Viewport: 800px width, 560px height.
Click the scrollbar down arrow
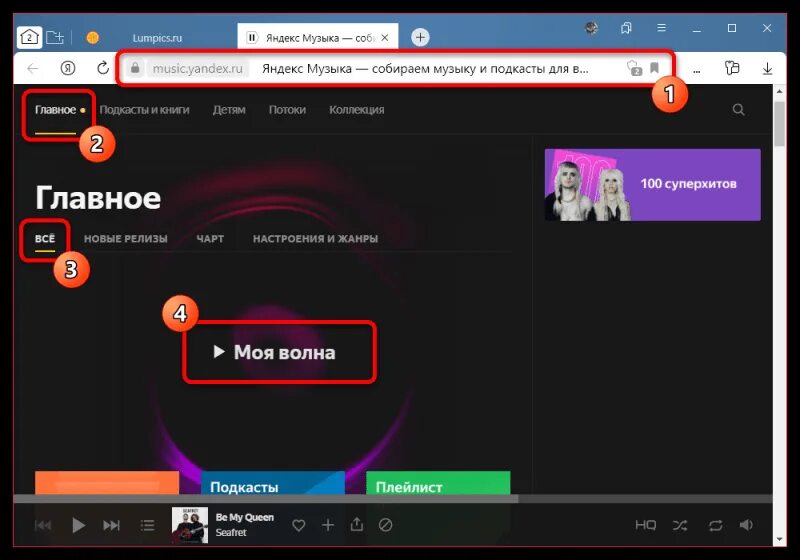(x=779, y=539)
